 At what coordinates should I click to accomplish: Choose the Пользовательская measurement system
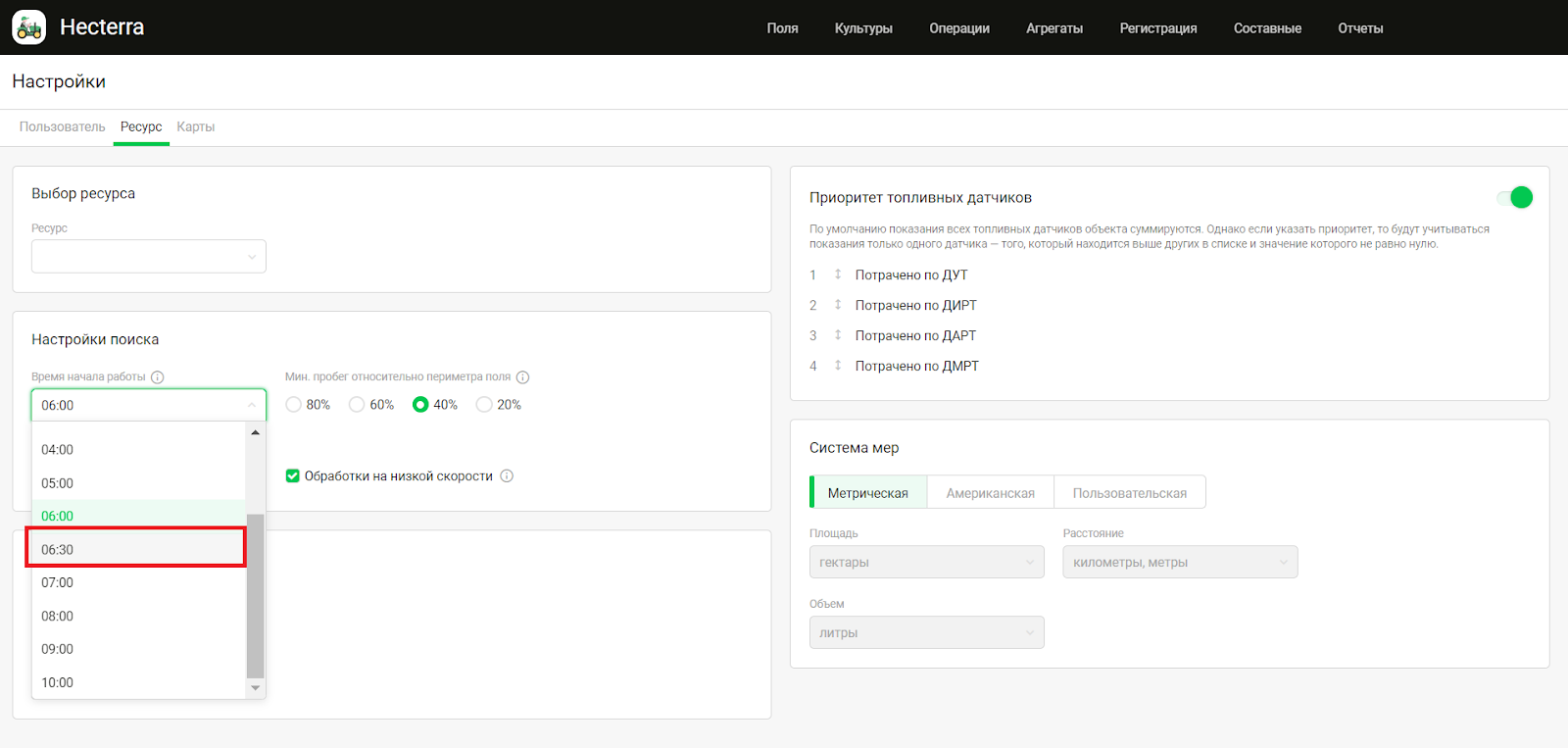pos(1129,493)
